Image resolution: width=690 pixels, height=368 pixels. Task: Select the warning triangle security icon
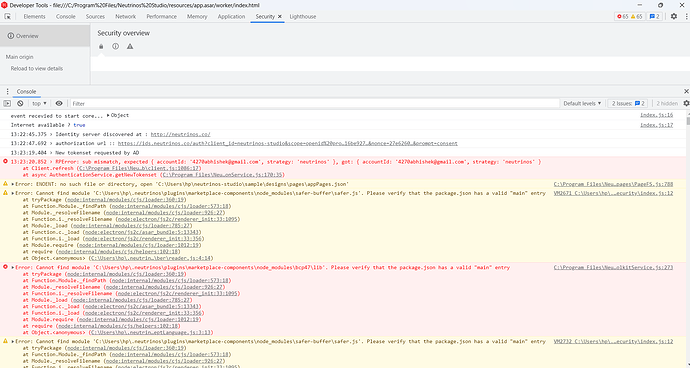click(x=130, y=46)
